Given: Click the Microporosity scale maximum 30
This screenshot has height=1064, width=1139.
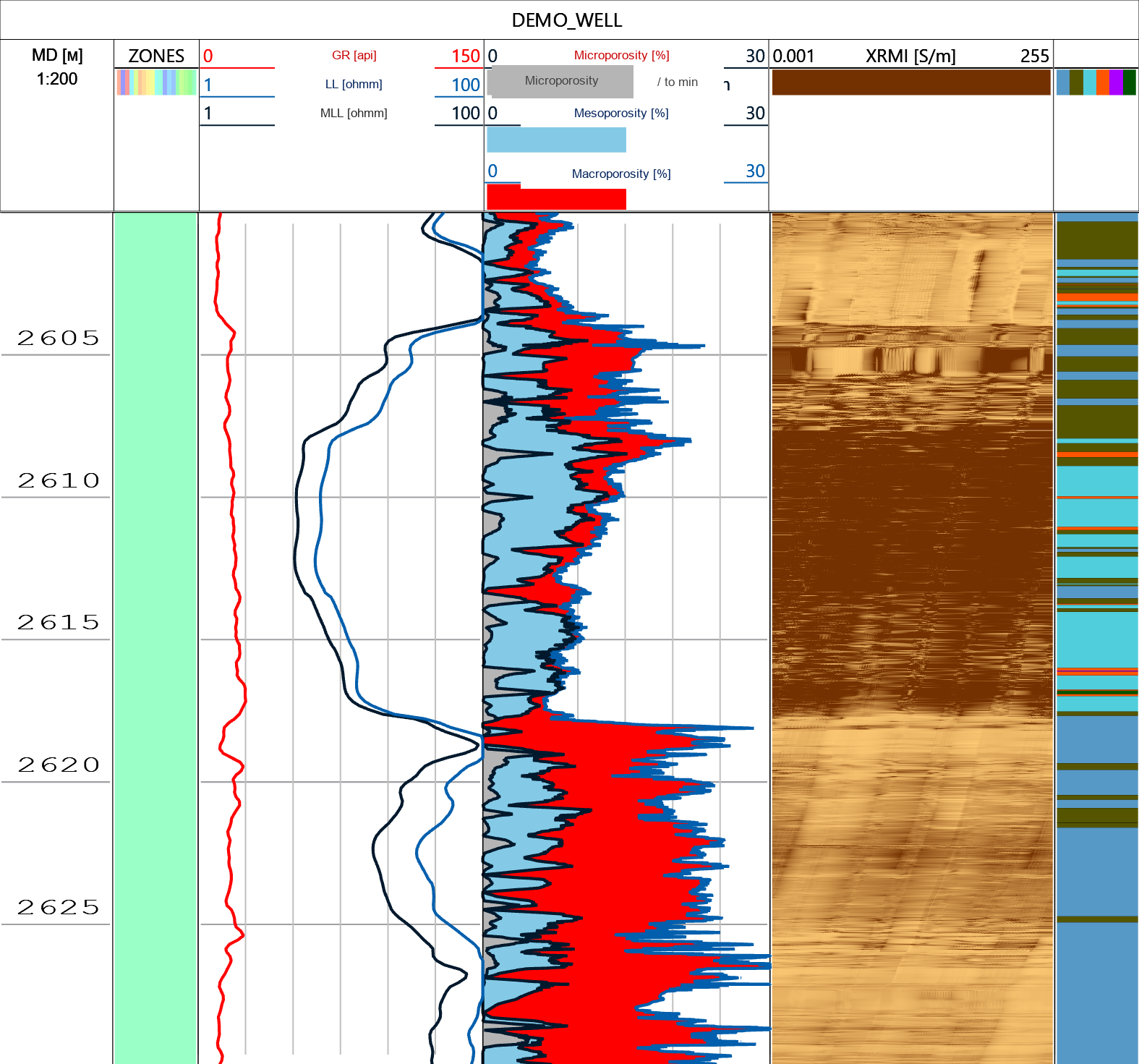Looking at the screenshot, I should pos(755,56).
